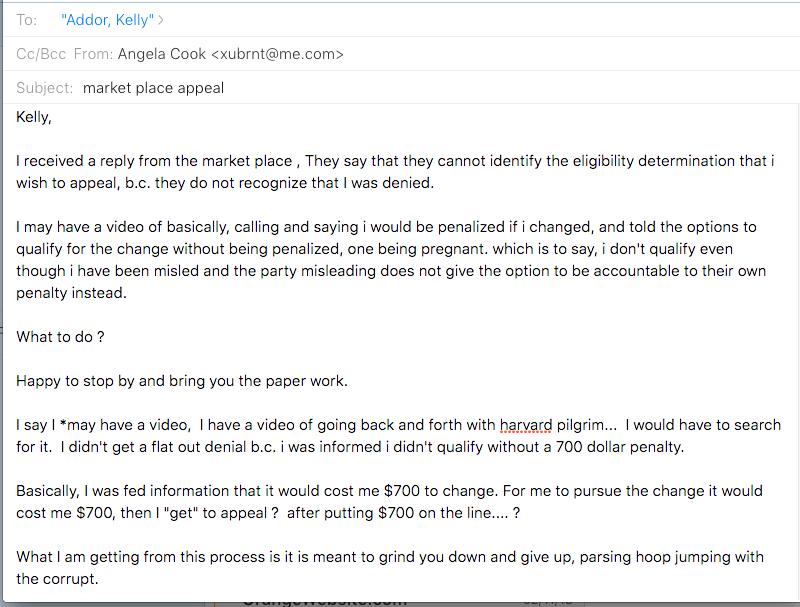800x607 pixels.
Task: Click the From: label in header
Action: coord(93,54)
